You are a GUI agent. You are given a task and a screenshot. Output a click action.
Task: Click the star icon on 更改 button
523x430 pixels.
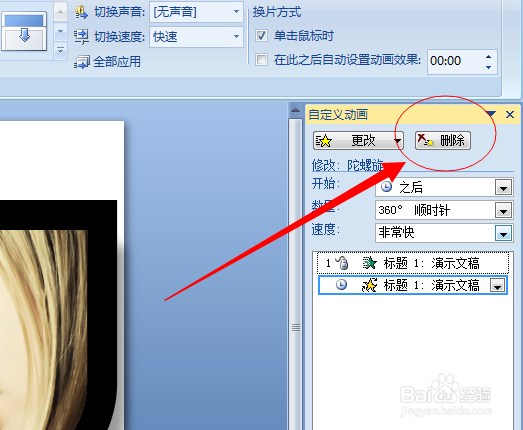[324, 141]
